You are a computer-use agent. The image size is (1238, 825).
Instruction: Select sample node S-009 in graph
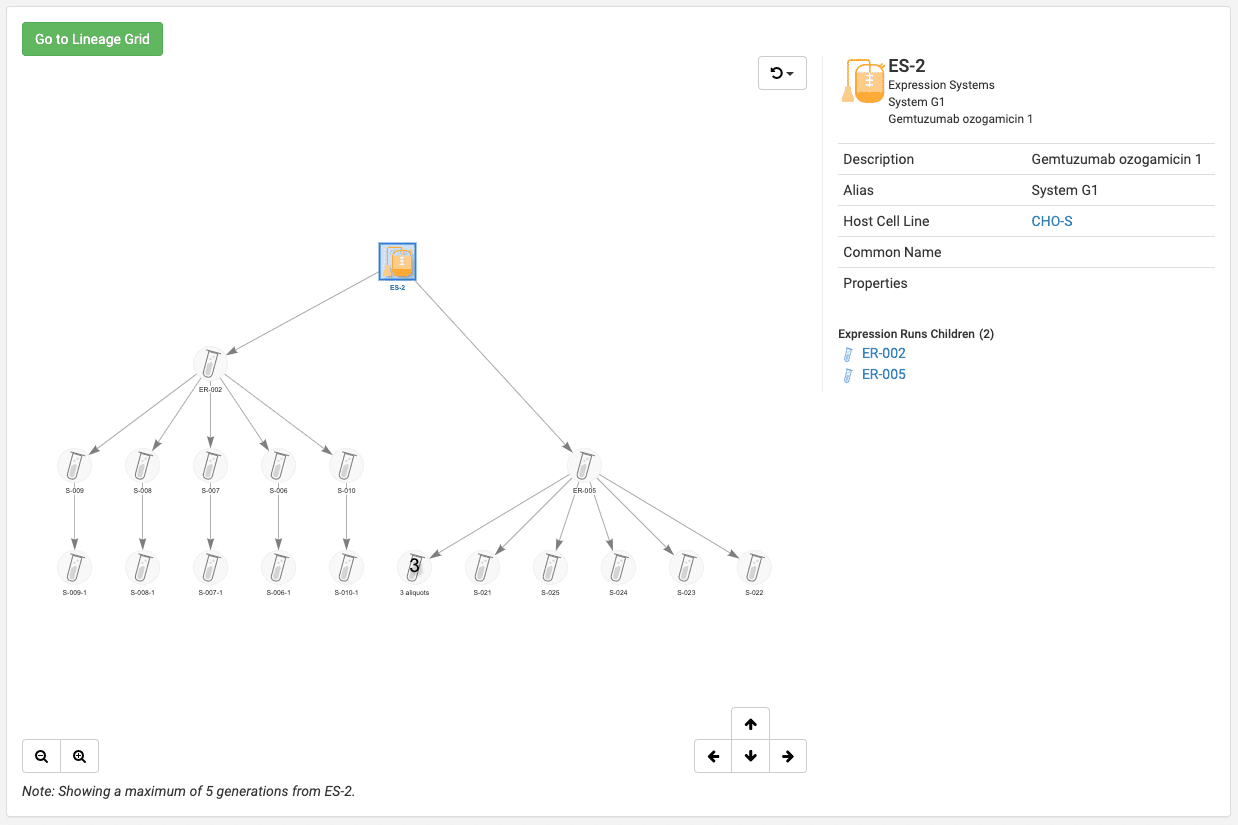point(74,466)
